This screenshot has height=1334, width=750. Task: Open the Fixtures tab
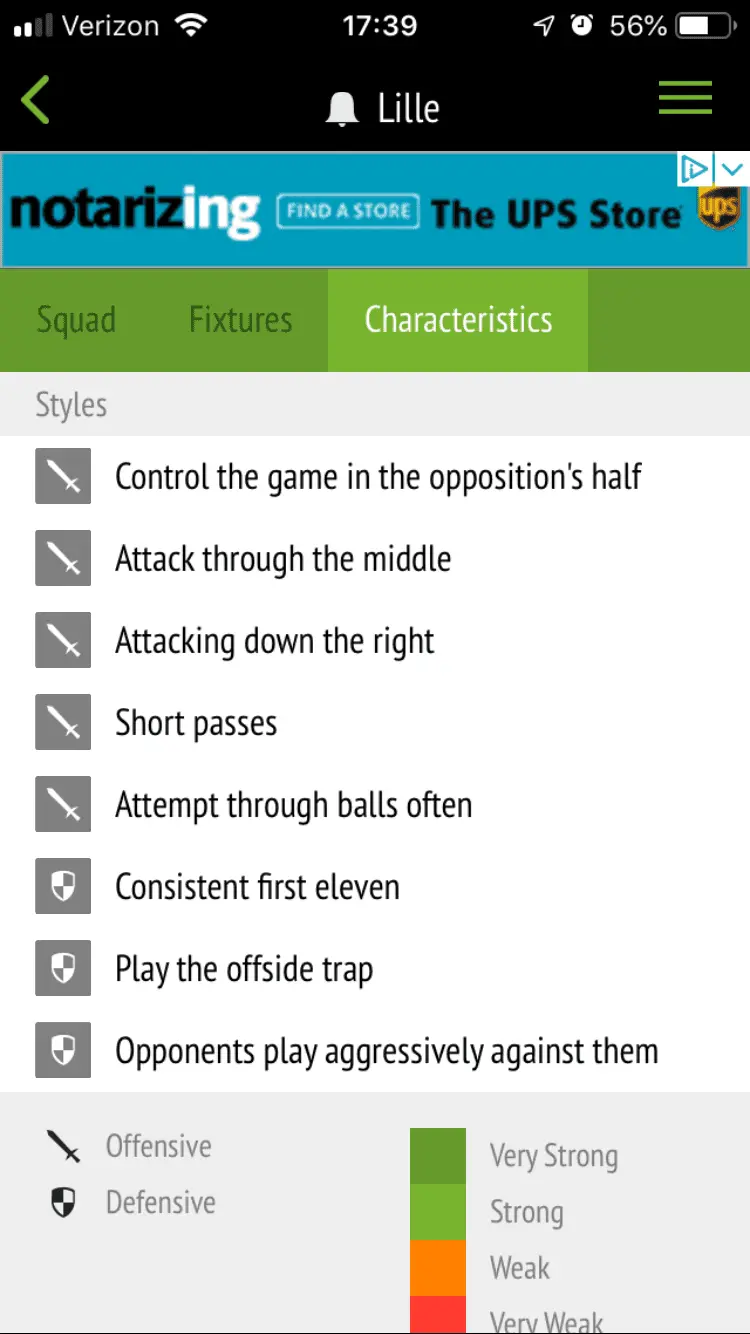click(x=241, y=320)
